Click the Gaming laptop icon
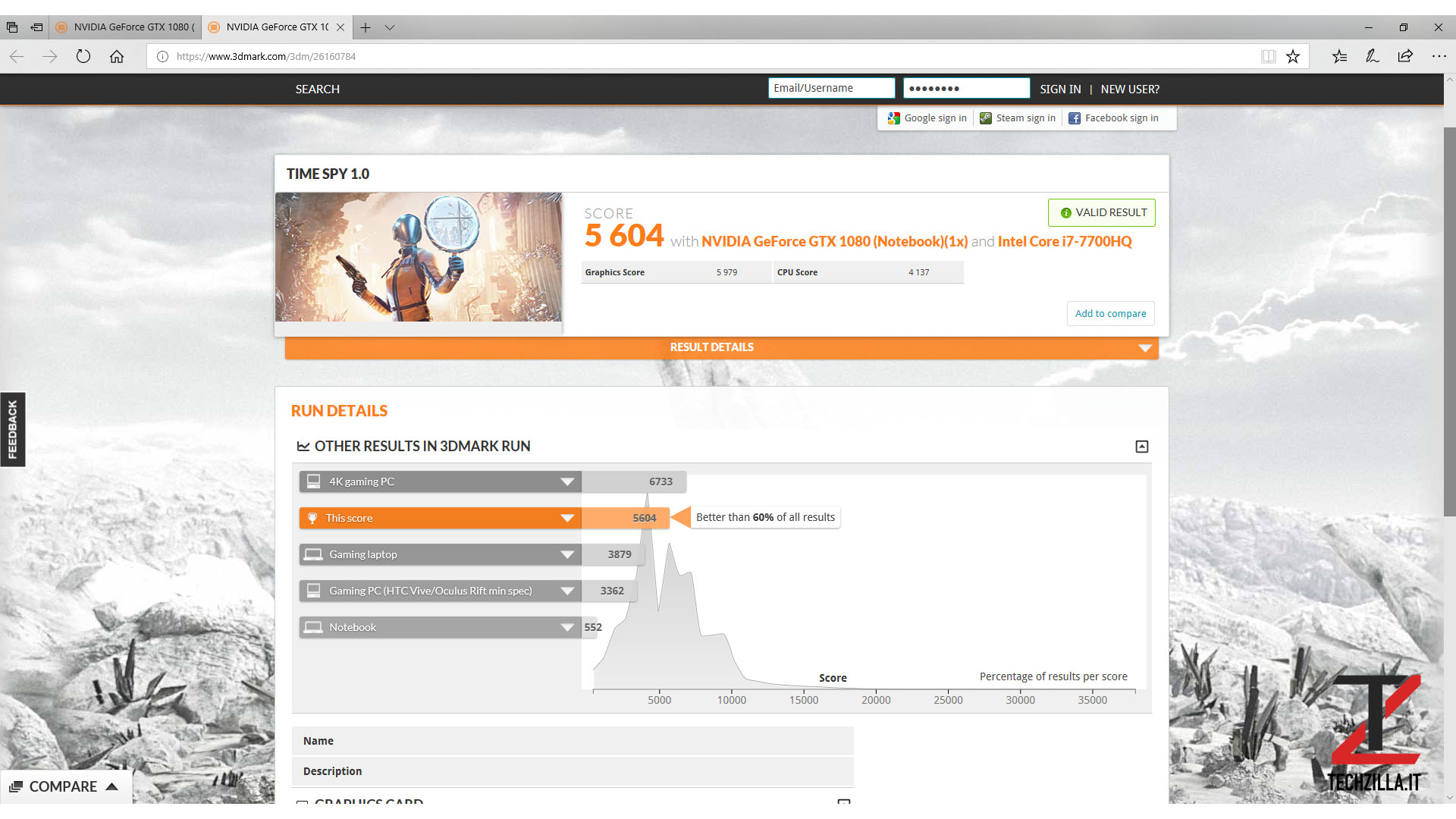The width and height of the screenshot is (1456, 819). 313,554
